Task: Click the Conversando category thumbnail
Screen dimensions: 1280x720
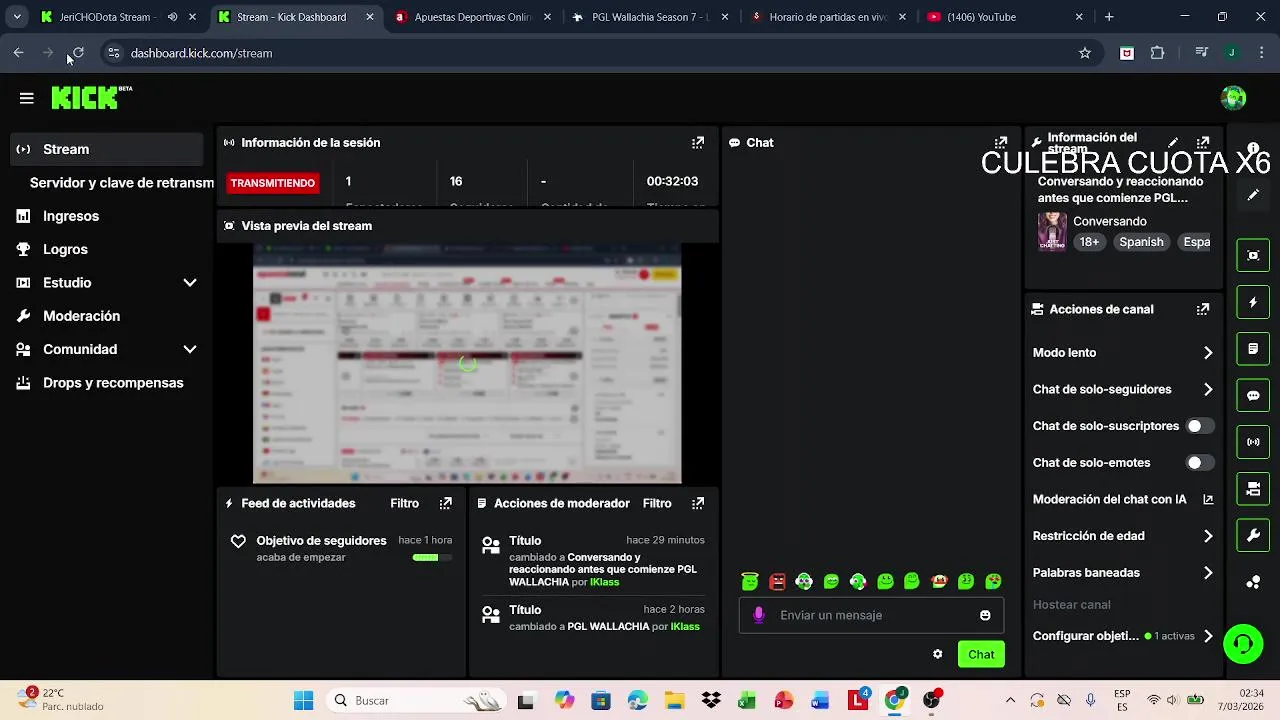Action: tap(1052, 232)
